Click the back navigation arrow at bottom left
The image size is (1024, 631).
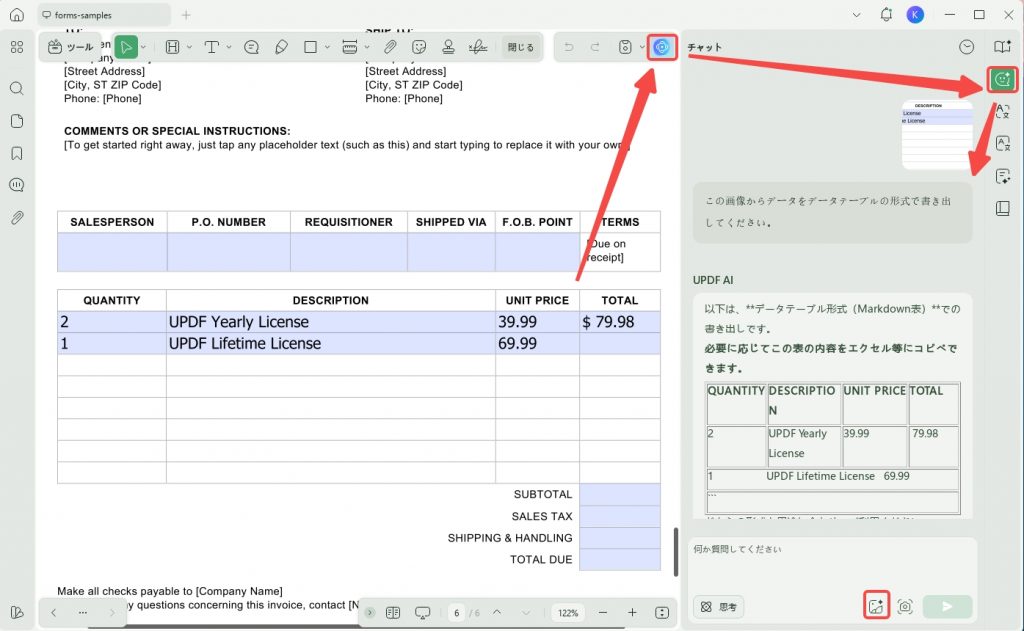[x=54, y=613]
